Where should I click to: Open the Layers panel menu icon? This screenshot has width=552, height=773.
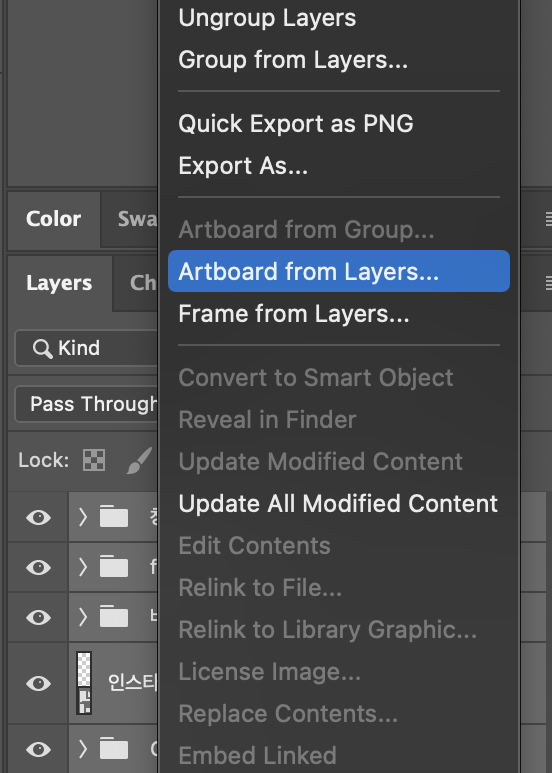tap(548, 283)
